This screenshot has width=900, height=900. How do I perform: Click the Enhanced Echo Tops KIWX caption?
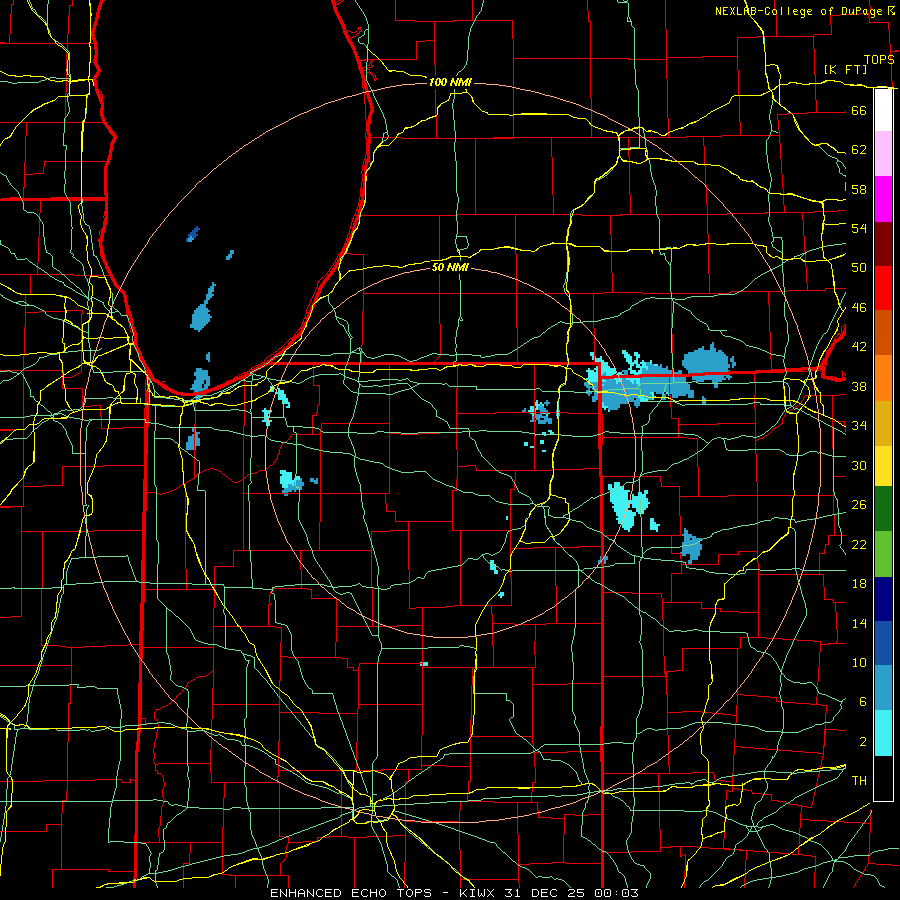pyautogui.click(x=454, y=893)
